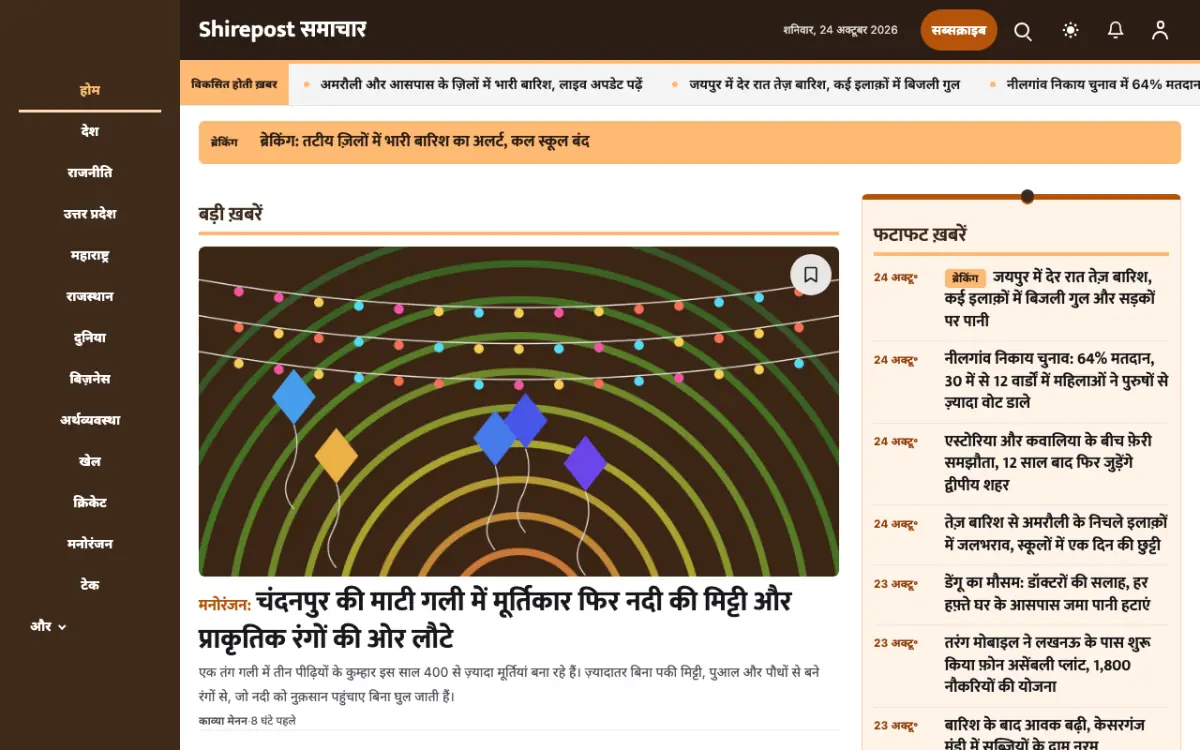Image resolution: width=1200 pixels, height=750 pixels.
Task: Open फटाफट story नीलगांव 64% मतदान
Action: point(1056,380)
